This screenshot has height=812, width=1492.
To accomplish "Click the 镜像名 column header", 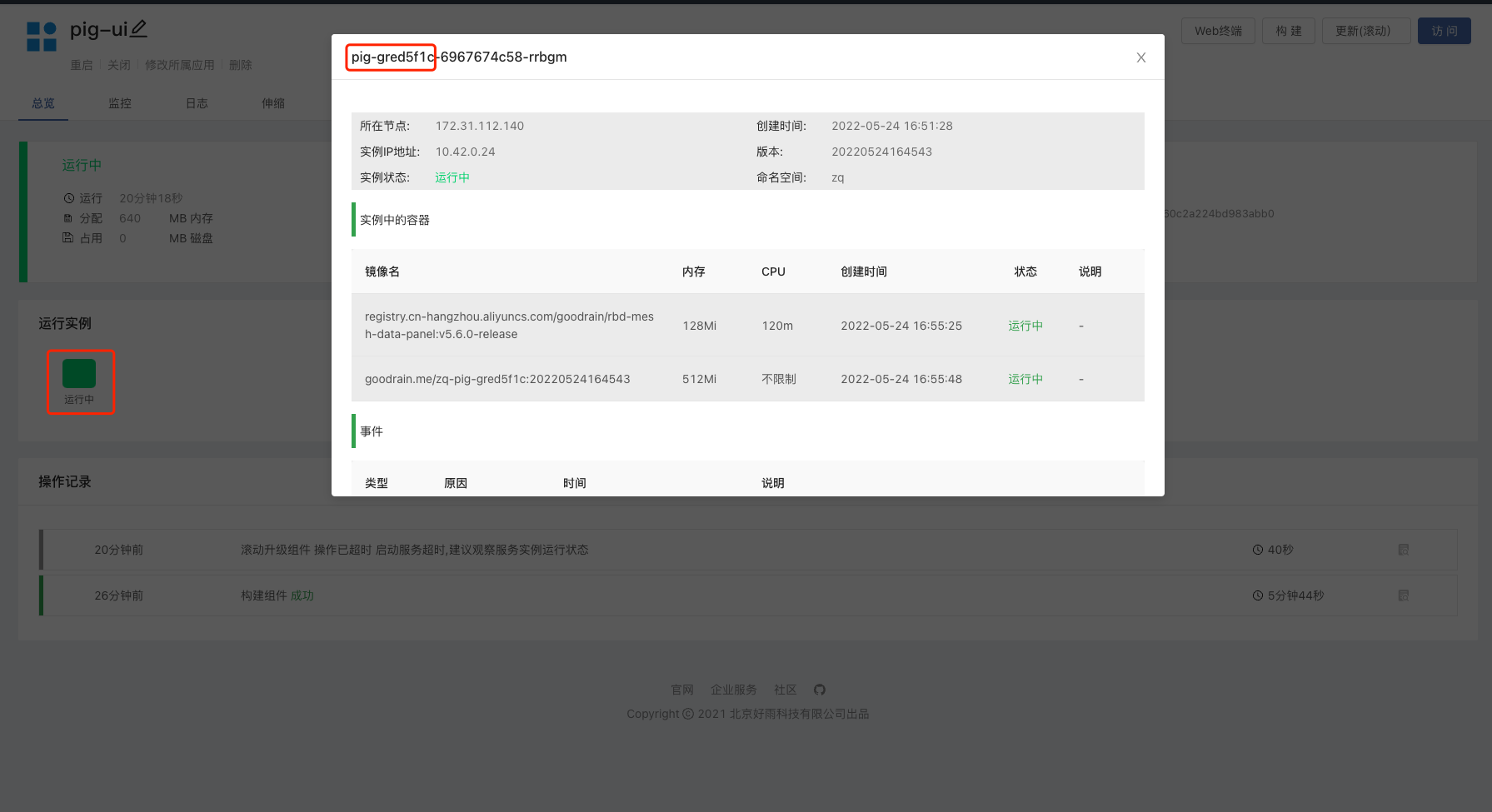I will 382,271.
